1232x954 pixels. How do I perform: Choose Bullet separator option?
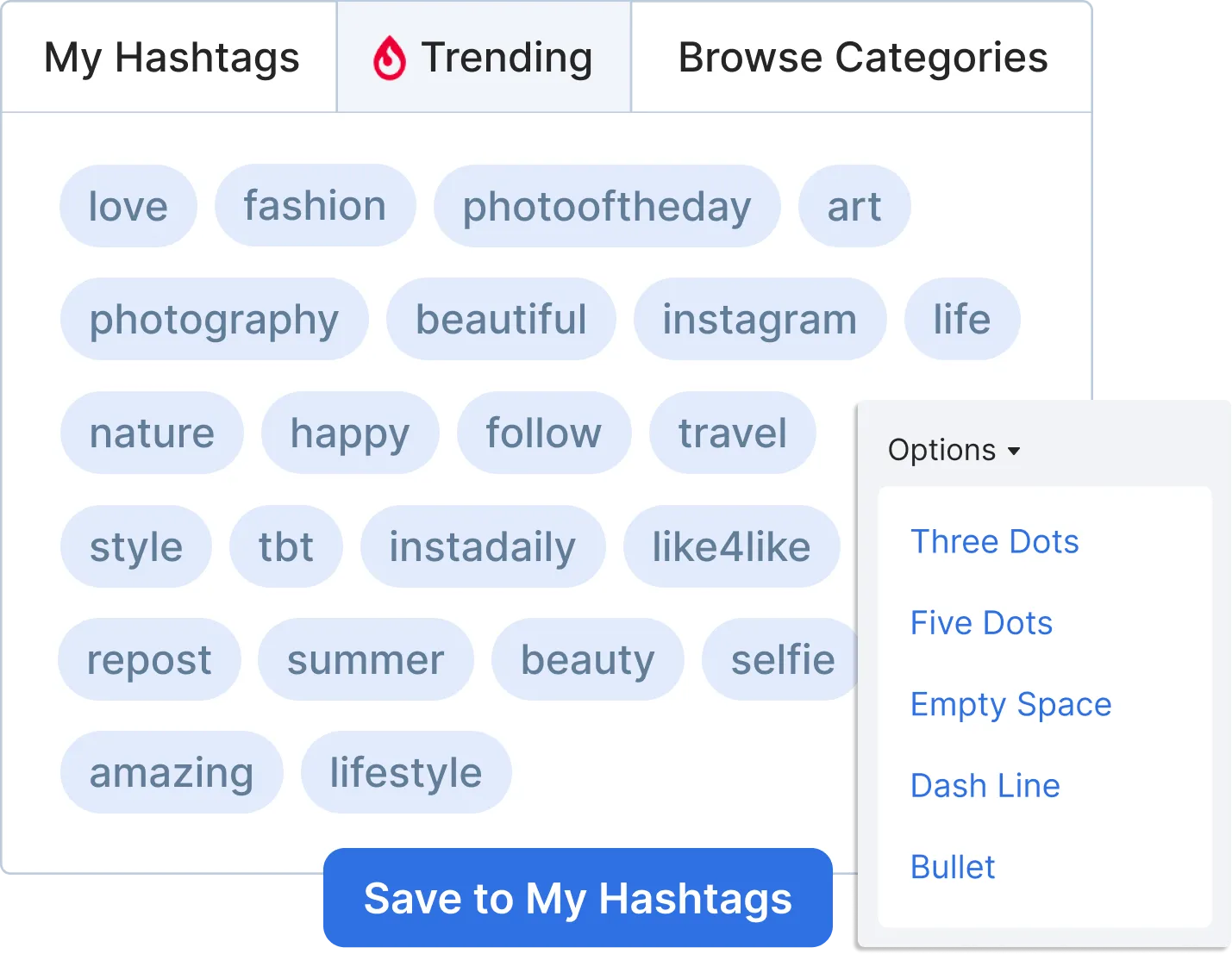click(953, 866)
